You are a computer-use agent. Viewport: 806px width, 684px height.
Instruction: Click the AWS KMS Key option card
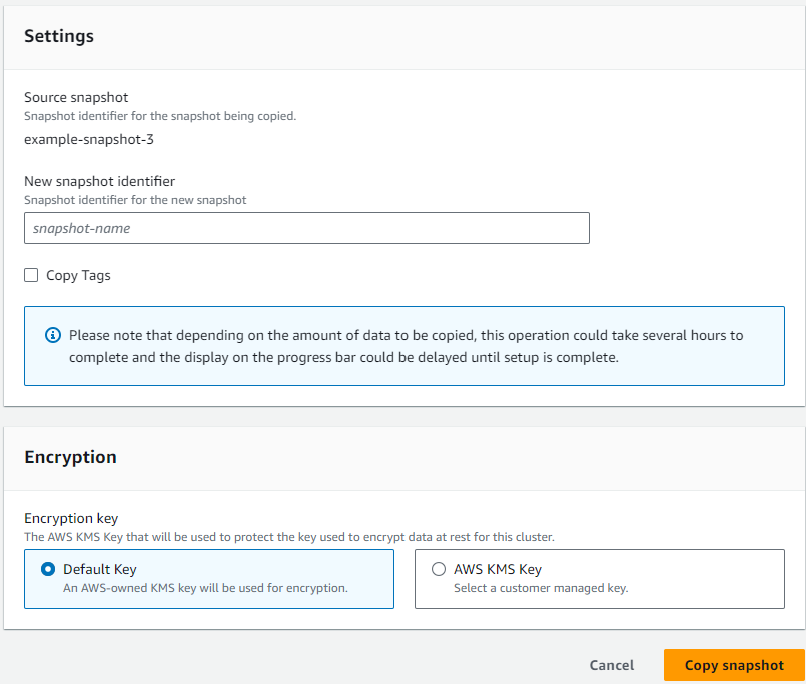[x=600, y=579]
